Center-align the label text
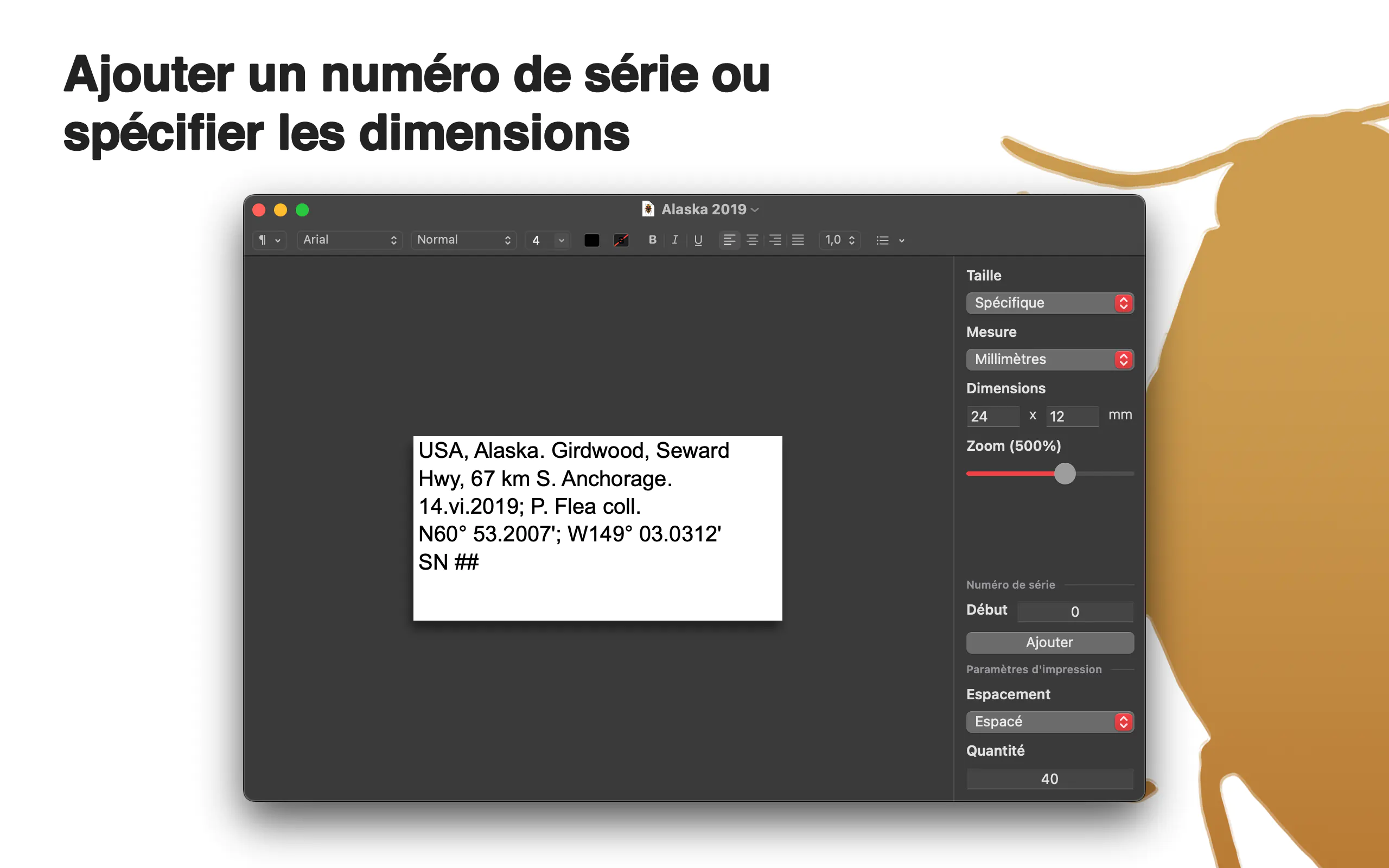This screenshot has width=1389, height=868. tap(753, 240)
